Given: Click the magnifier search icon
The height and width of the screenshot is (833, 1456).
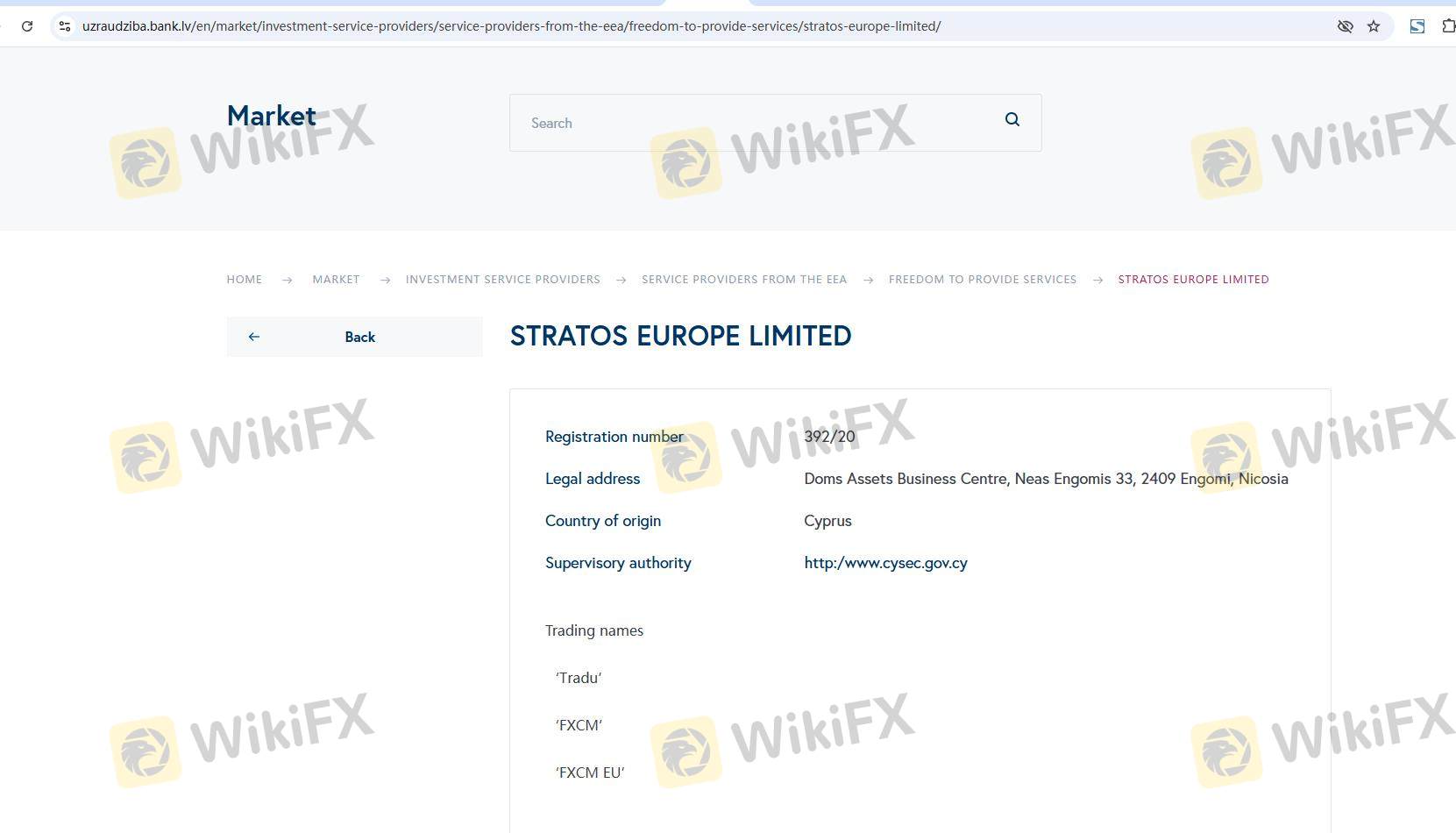Looking at the screenshot, I should pos(1012,120).
